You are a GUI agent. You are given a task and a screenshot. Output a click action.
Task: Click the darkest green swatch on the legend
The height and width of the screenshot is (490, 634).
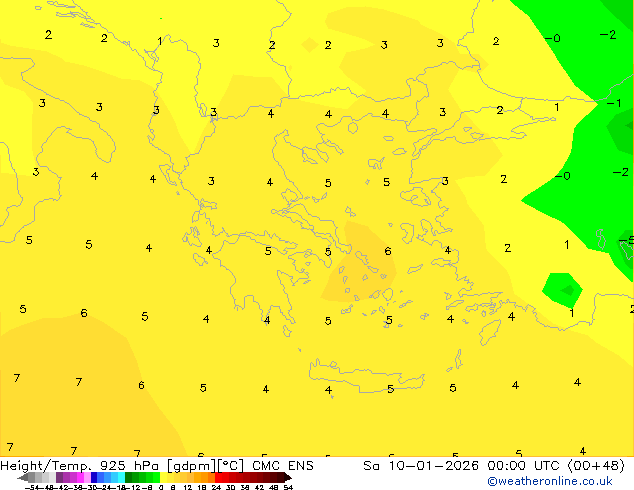(x=129, y=477)
